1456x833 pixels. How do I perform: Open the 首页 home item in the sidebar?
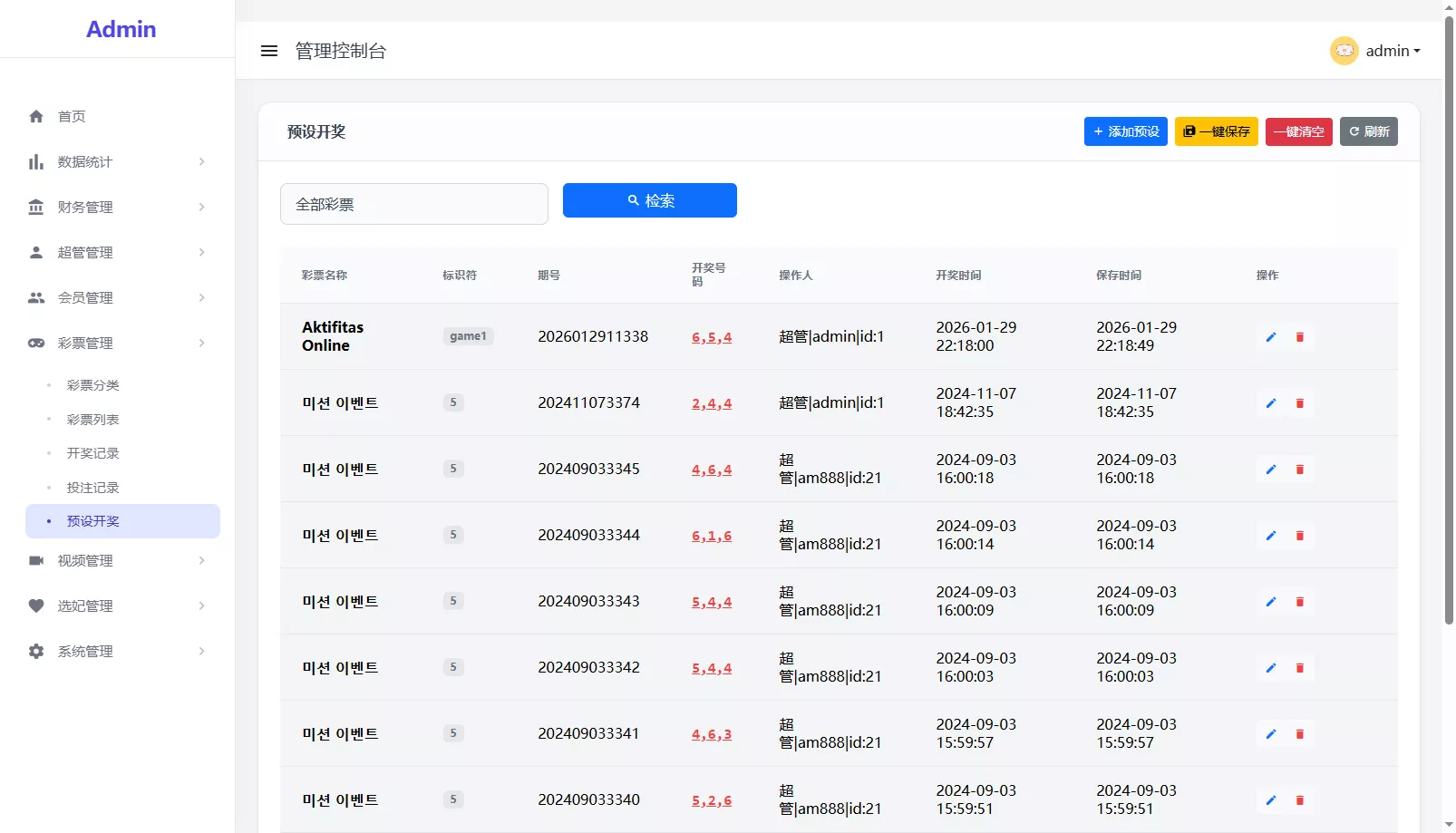pyautogui.click(x=72, y=116)
